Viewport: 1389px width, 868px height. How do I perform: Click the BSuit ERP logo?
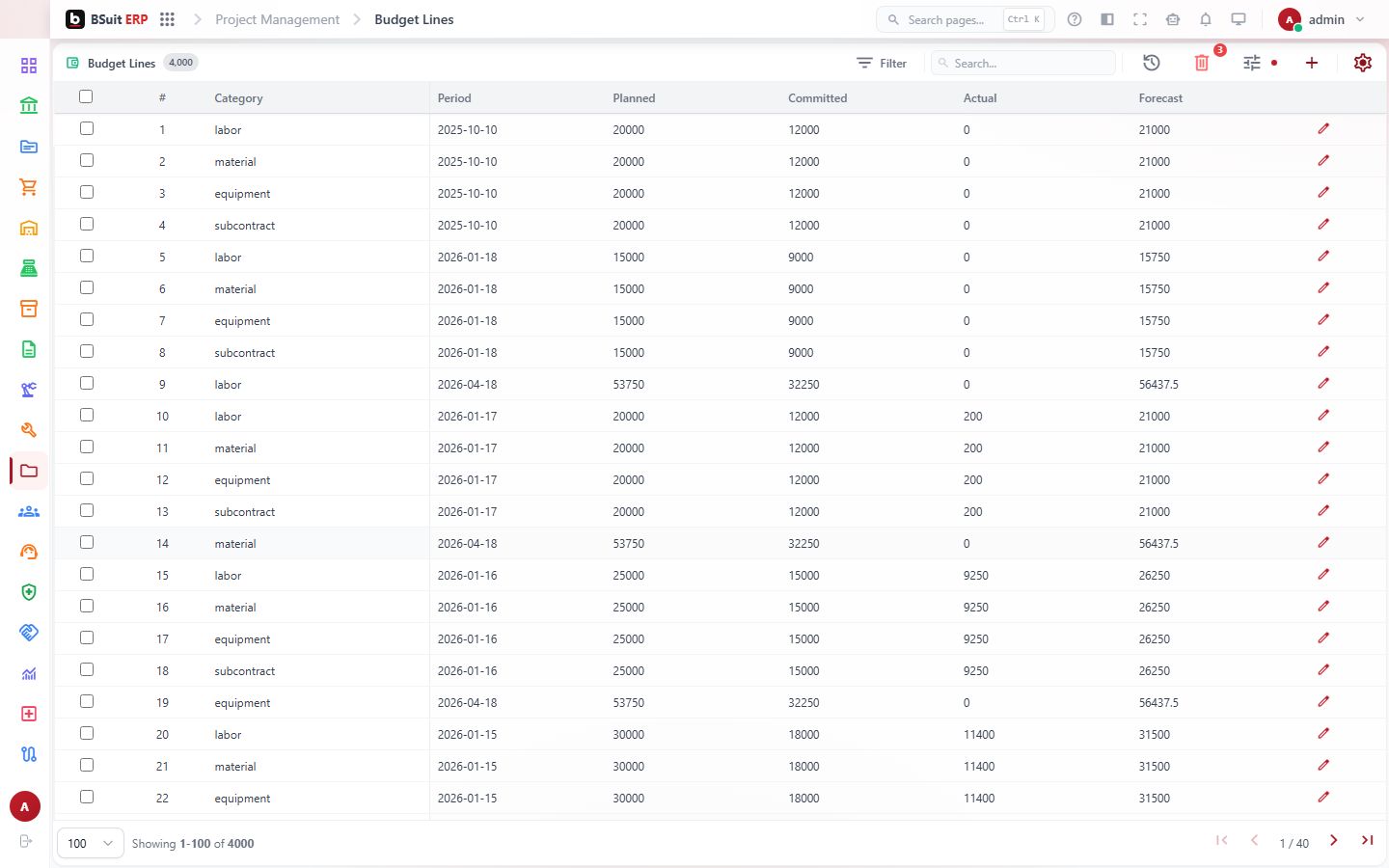[x=106, y=19]
